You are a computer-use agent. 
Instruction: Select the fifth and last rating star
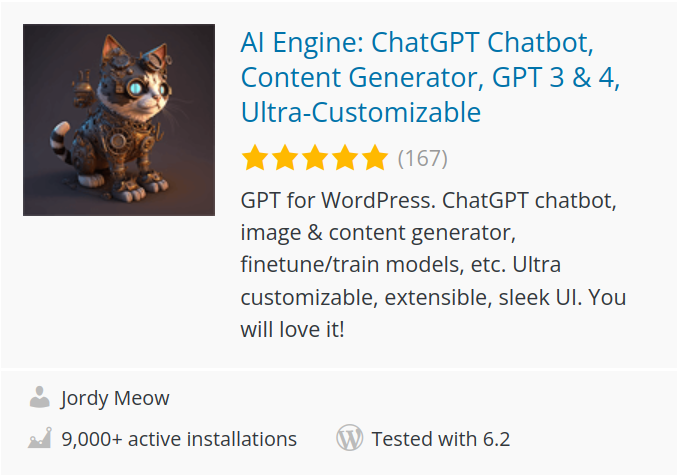point(374,158)
